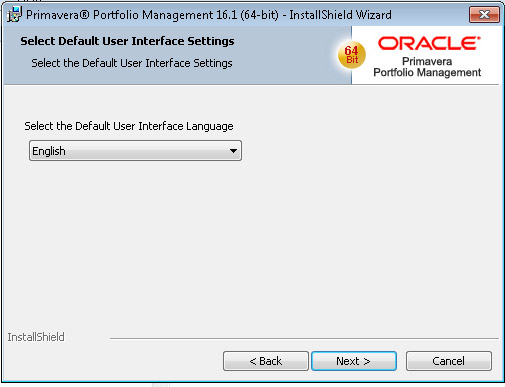This screenshot has width=505, height=387.
Task: Go back with the < Back button
Action: point(266,361)
